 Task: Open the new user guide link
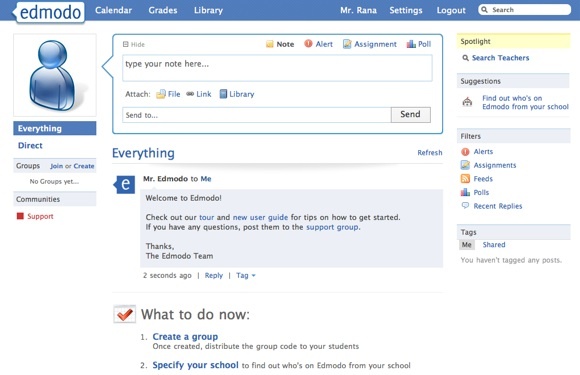[x=260, y=217]
